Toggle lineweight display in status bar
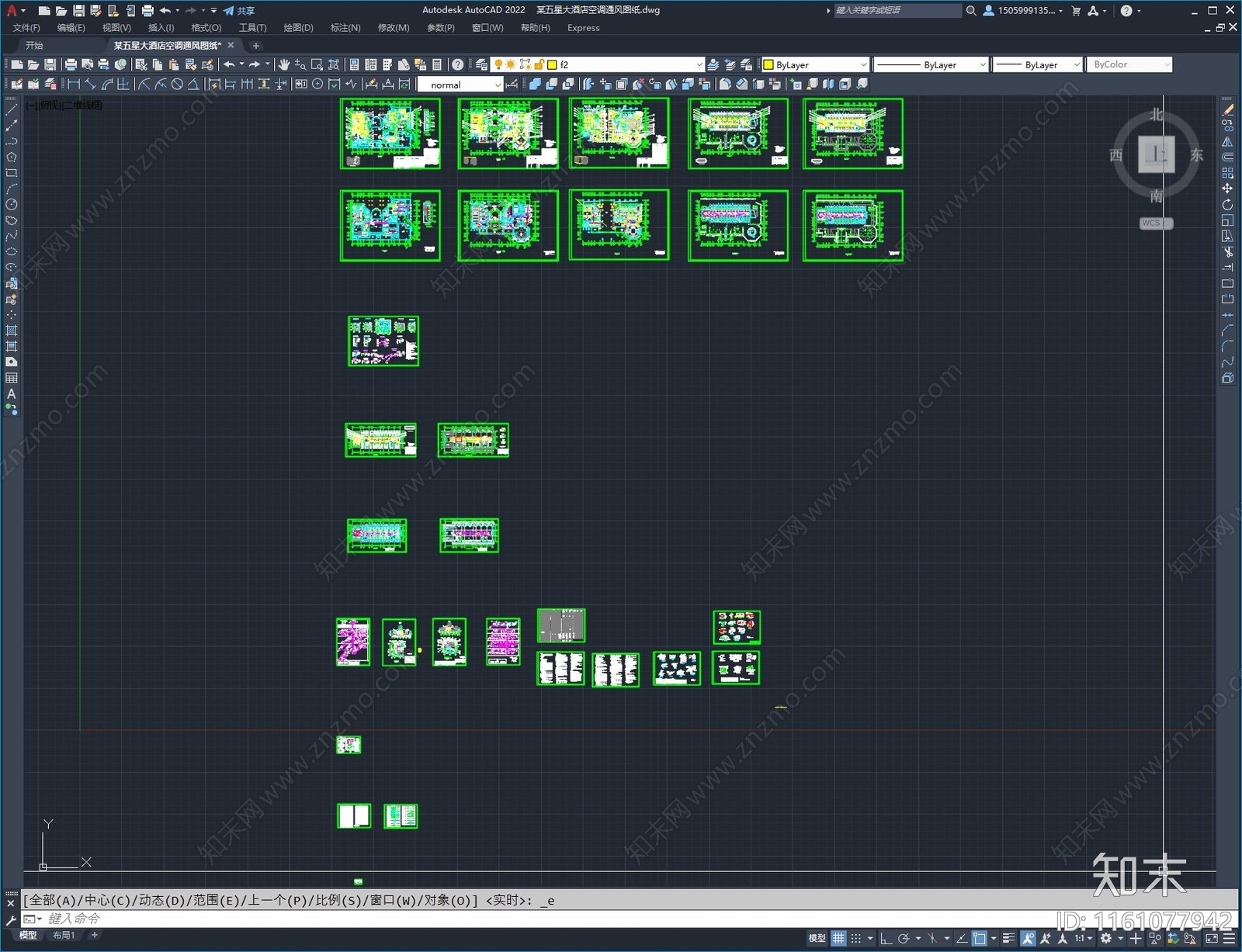This screenshot has height=952, width=1242. (x=1009, y=938)
